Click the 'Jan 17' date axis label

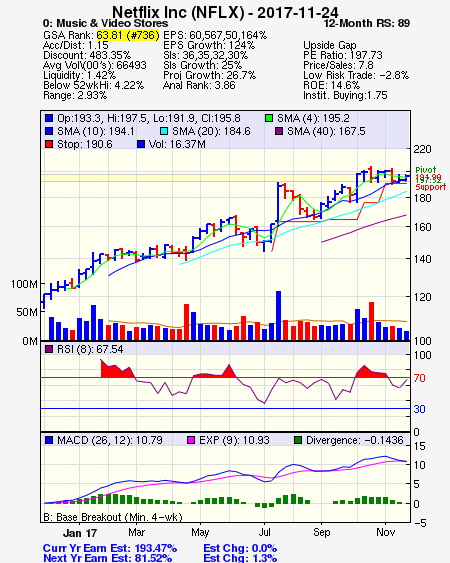coord(80,533)
